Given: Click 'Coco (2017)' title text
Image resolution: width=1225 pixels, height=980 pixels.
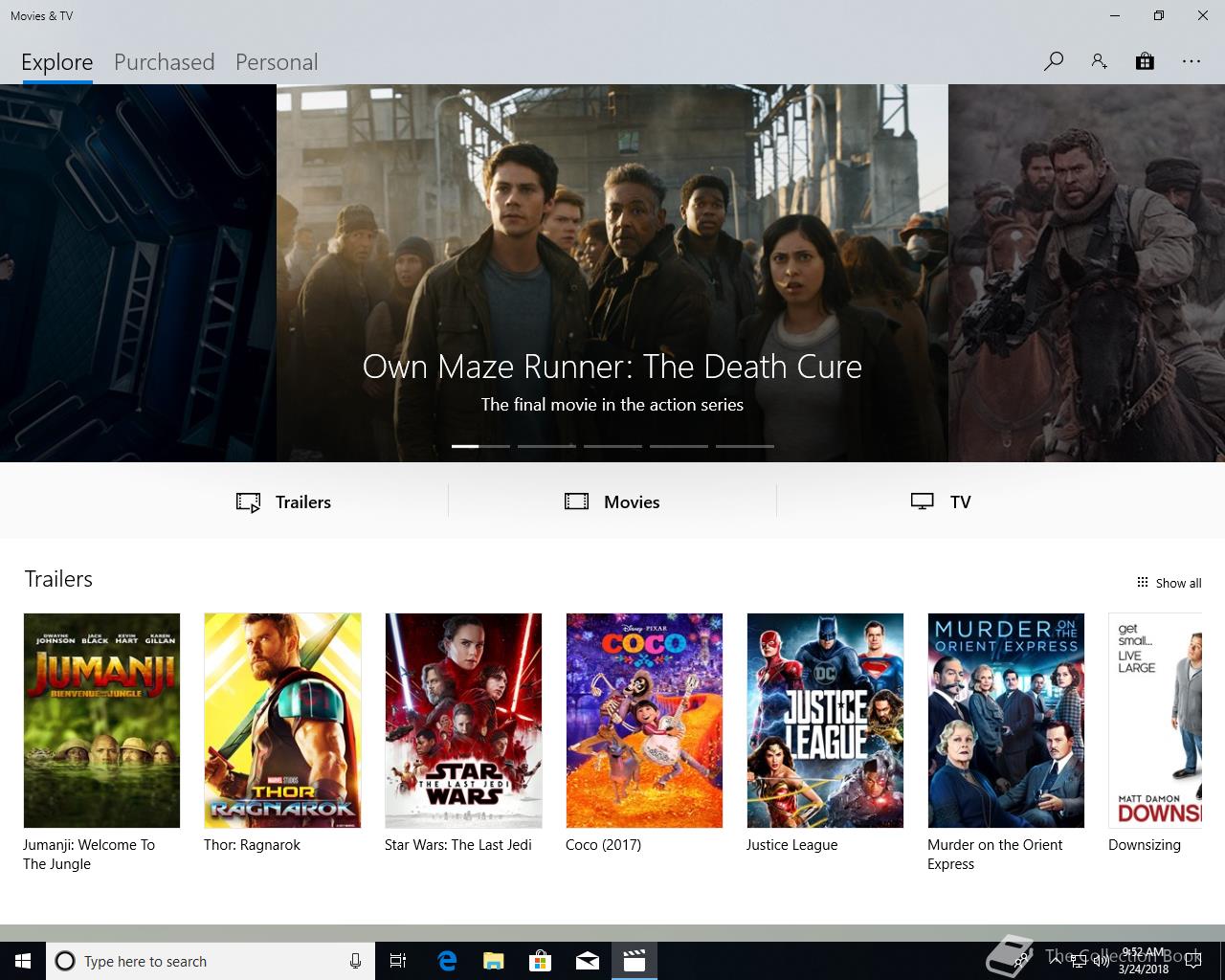Looking at the screenshot, I should point(603,845).
